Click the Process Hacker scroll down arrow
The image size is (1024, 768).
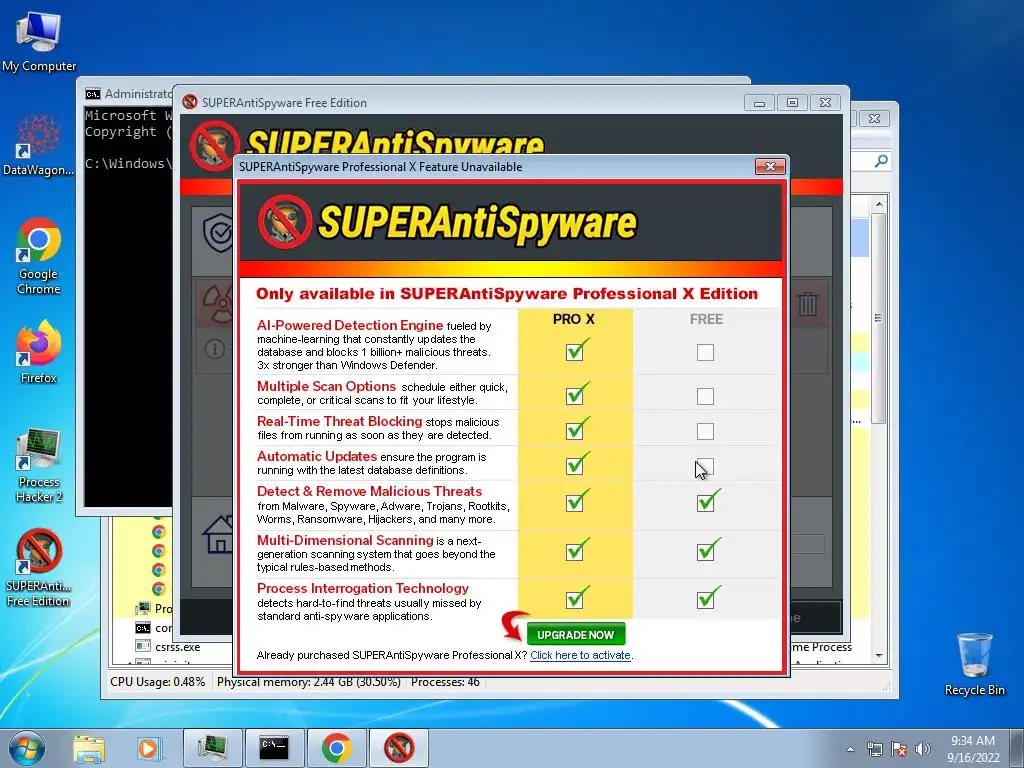click(879, 655)
